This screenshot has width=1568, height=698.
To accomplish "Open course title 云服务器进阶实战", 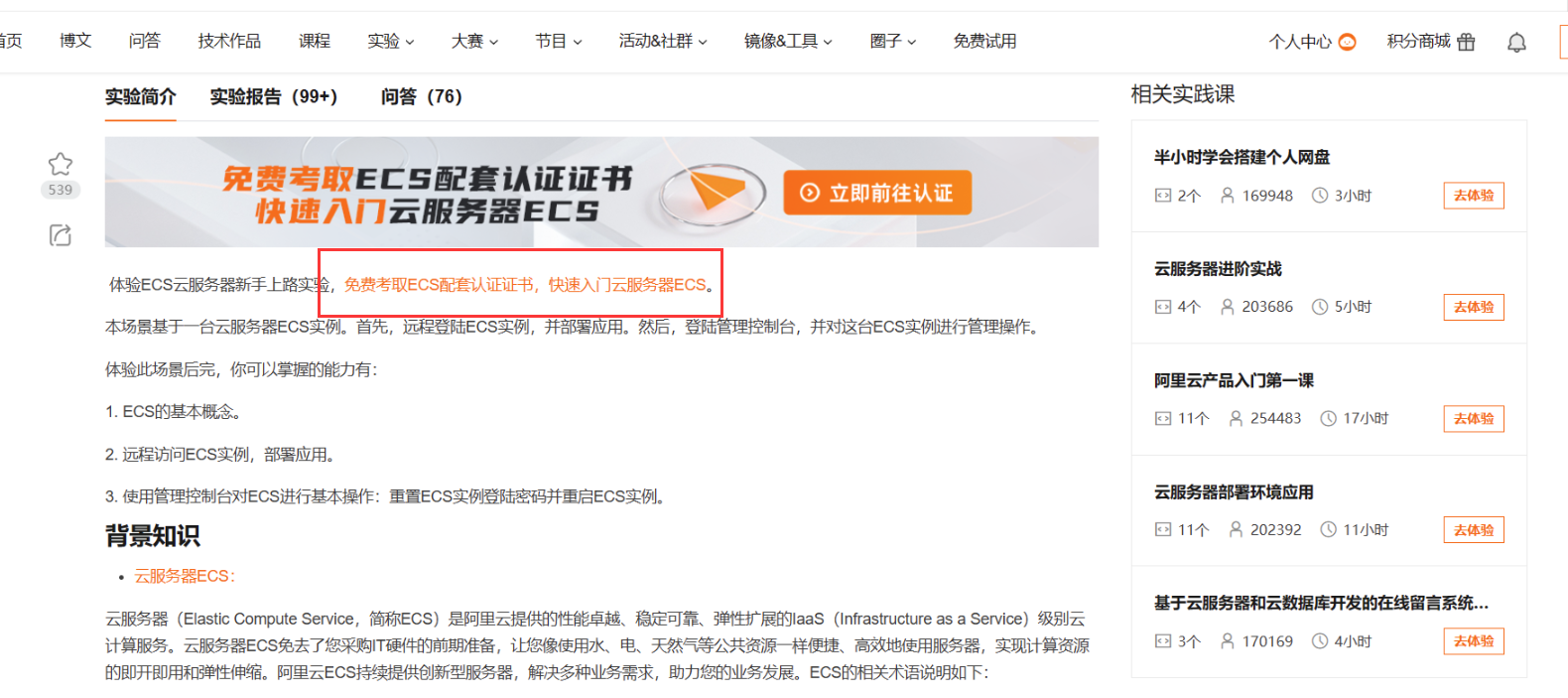I will (x=1218, y=269).
